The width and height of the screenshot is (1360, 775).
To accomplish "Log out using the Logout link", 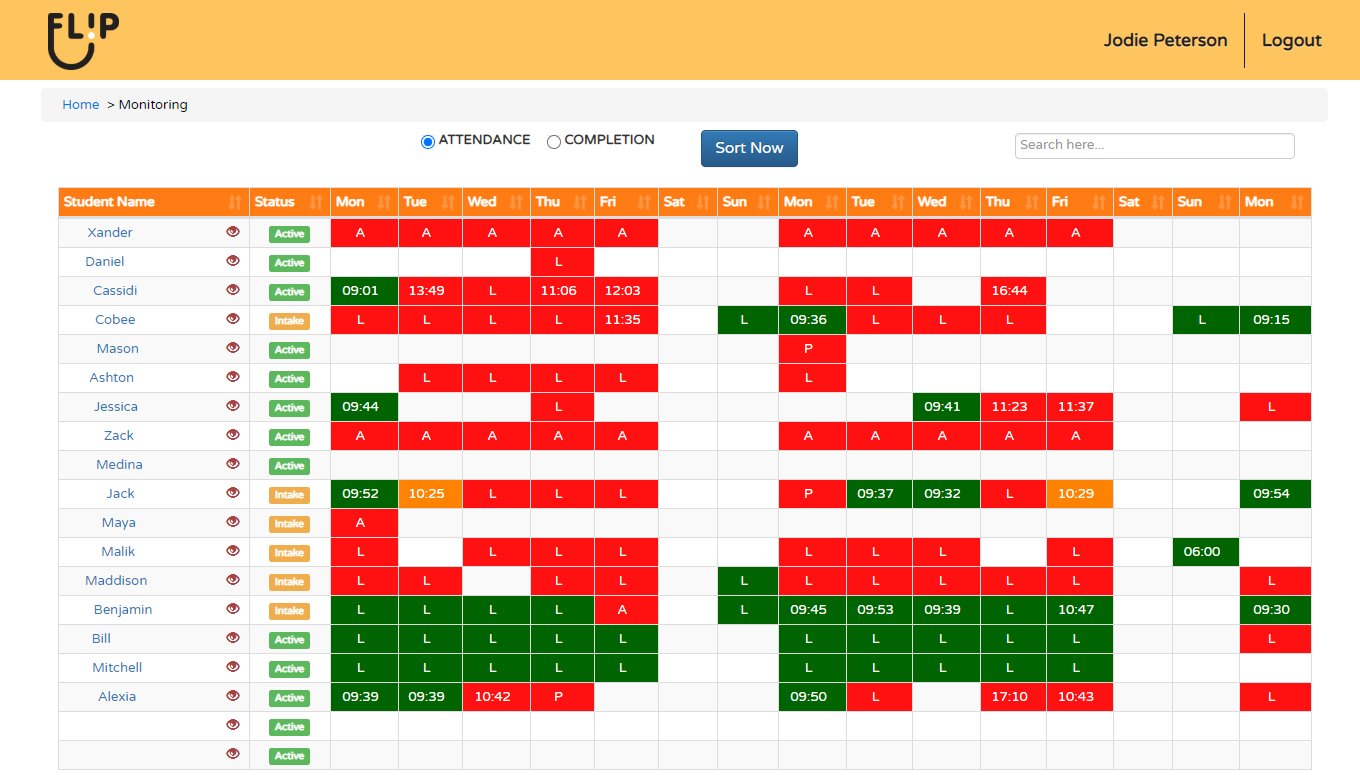I will point(1291,40).
